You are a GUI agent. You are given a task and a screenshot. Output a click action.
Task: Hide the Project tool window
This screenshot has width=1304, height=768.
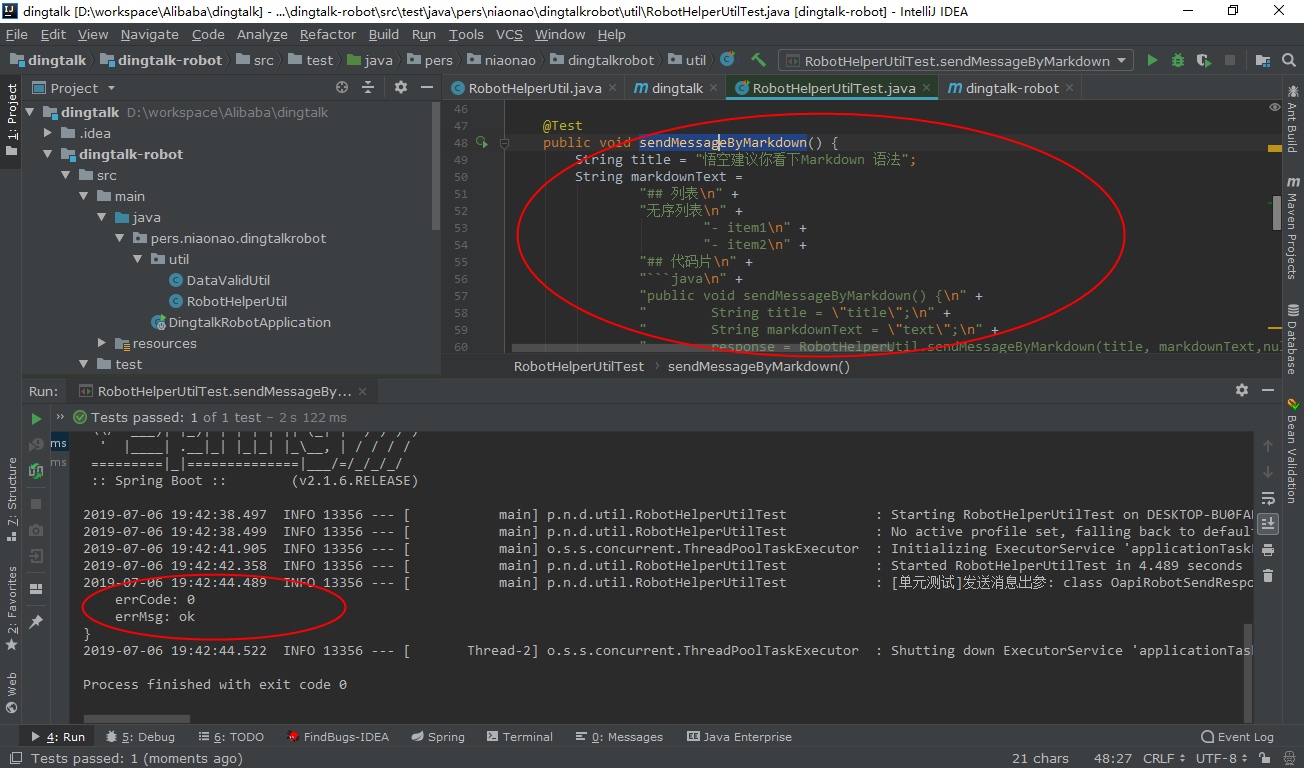click(427, 87)
